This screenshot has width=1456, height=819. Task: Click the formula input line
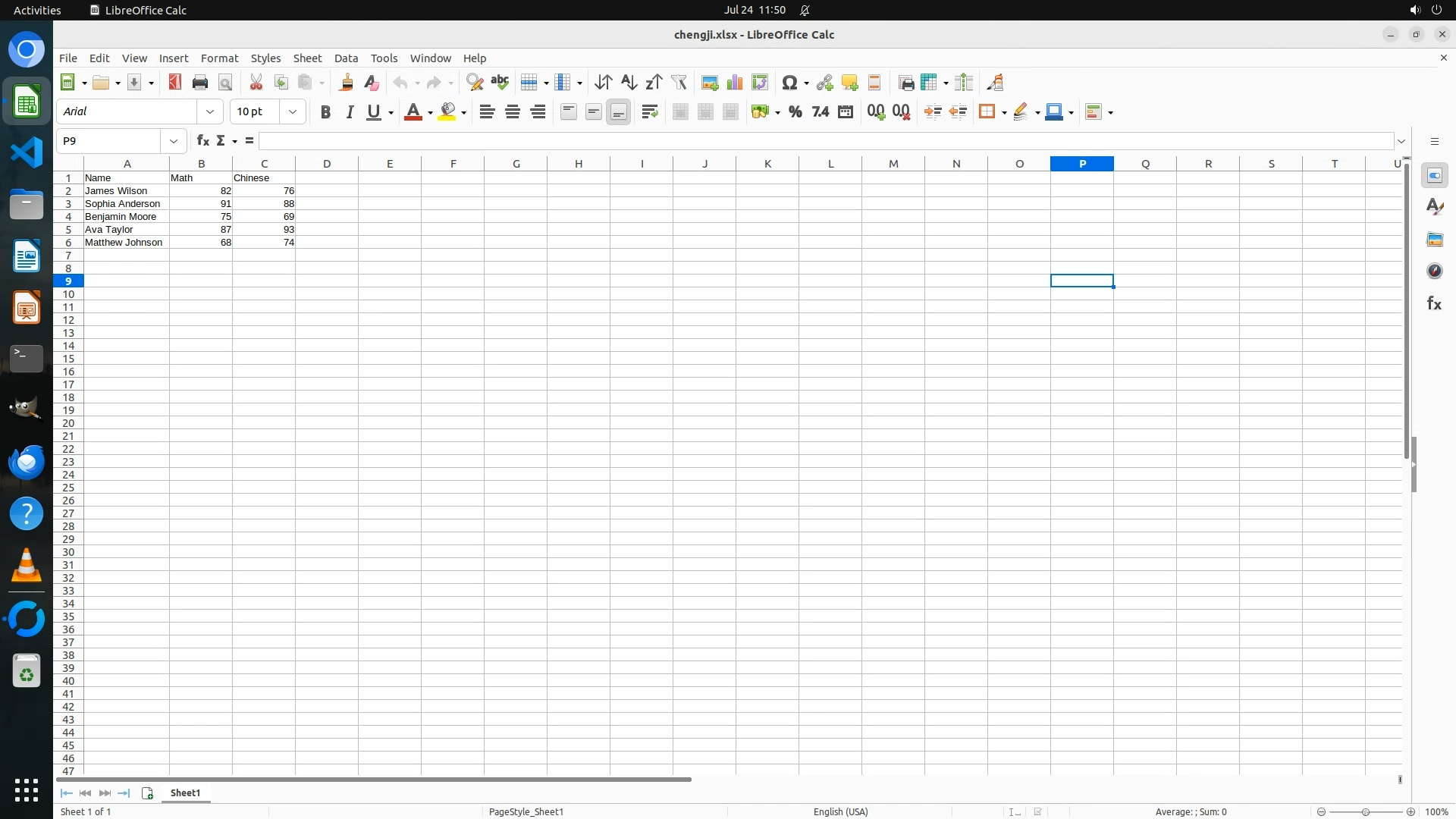click(825, 141)
